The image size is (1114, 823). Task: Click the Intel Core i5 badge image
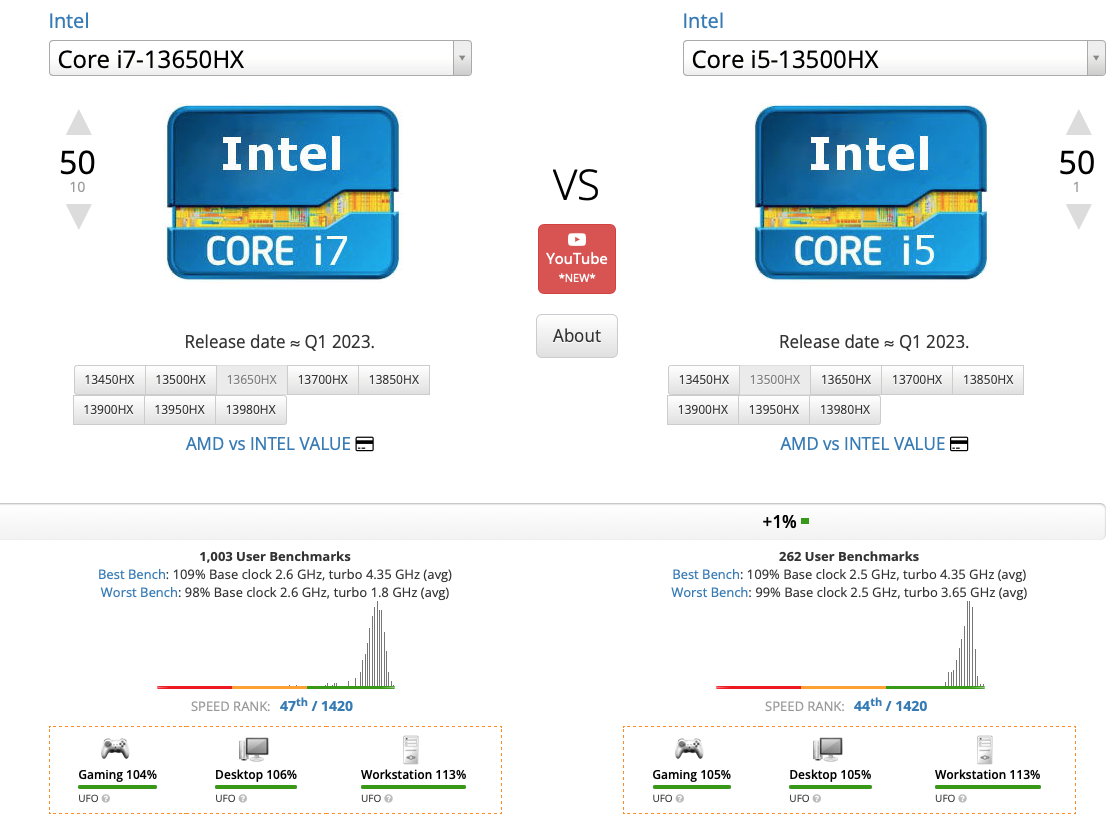pos(870,193)
